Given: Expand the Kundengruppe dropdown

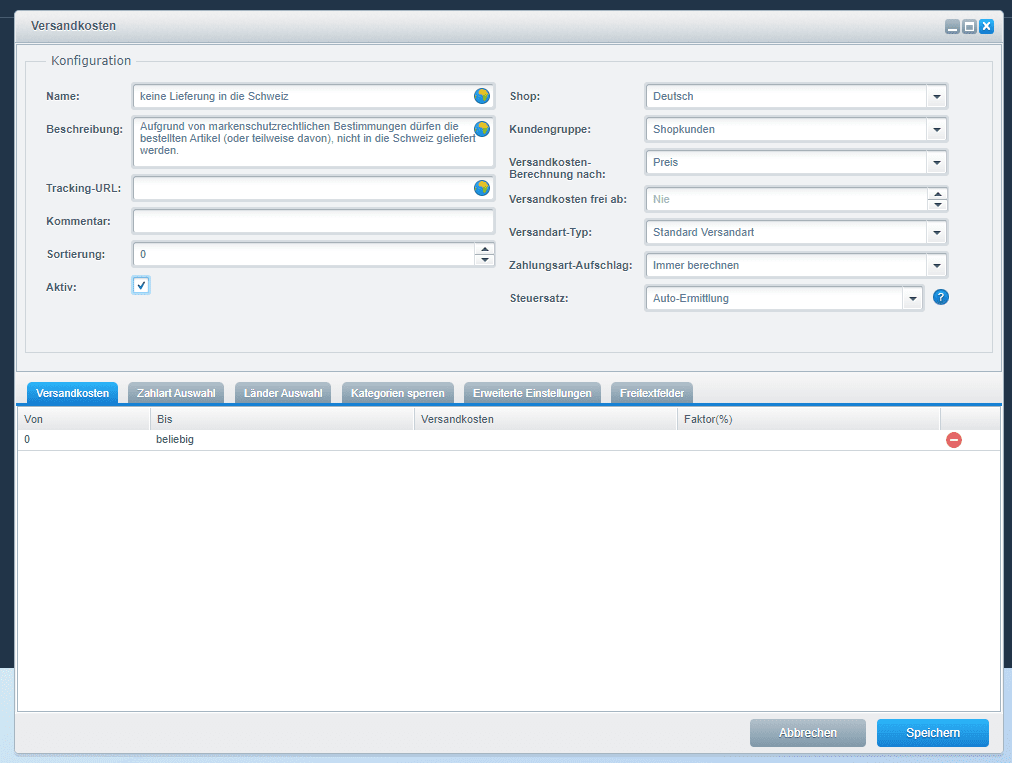Looking at the screenshot, I should point(936,130).
